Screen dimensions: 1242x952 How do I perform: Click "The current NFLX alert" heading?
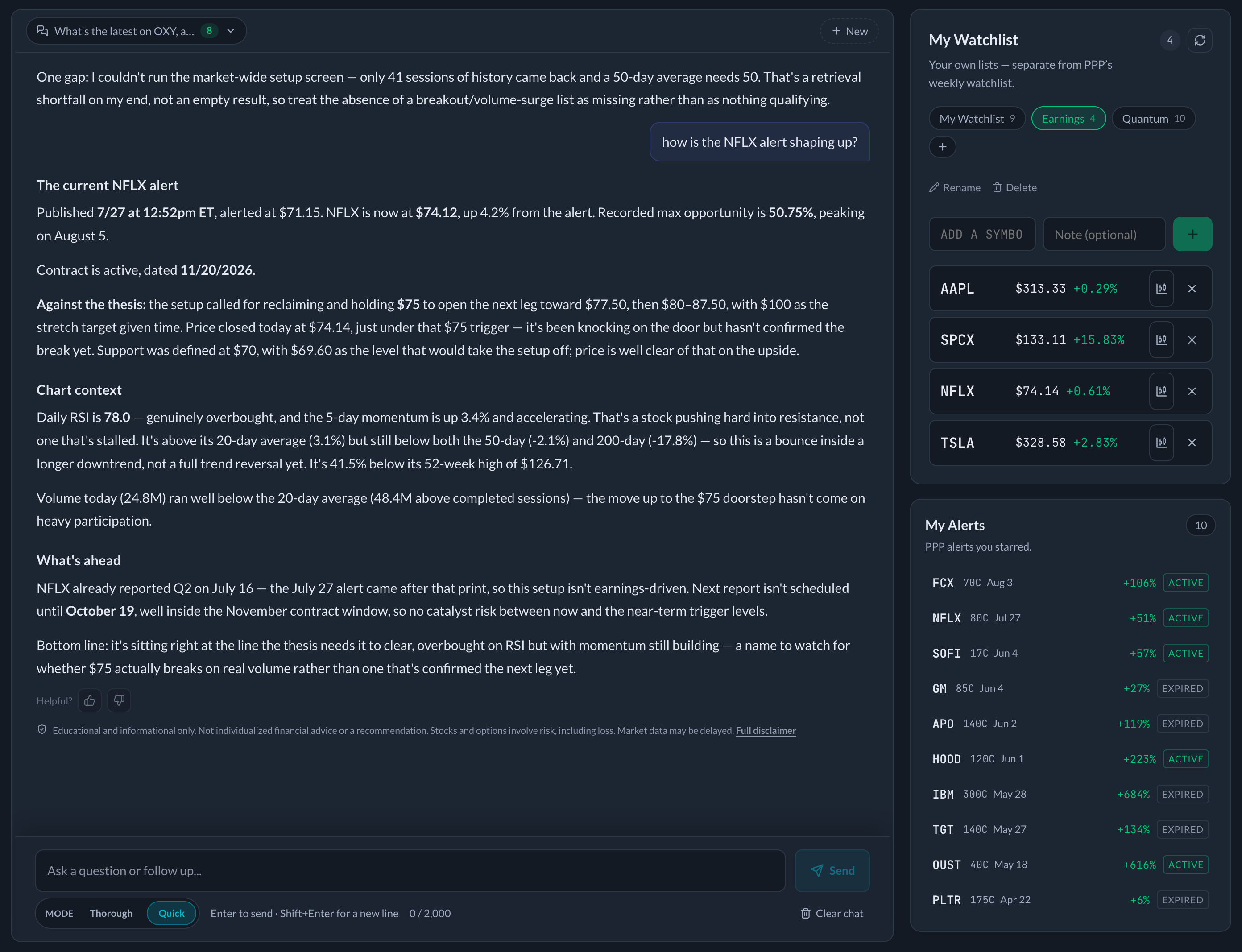(x=107, y=185)
